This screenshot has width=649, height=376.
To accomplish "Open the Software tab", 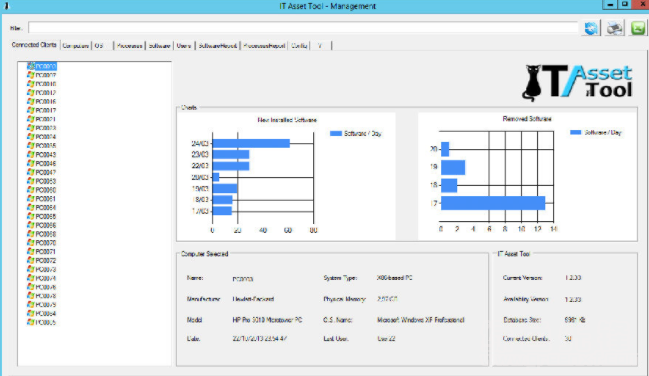I will point(159,46).
